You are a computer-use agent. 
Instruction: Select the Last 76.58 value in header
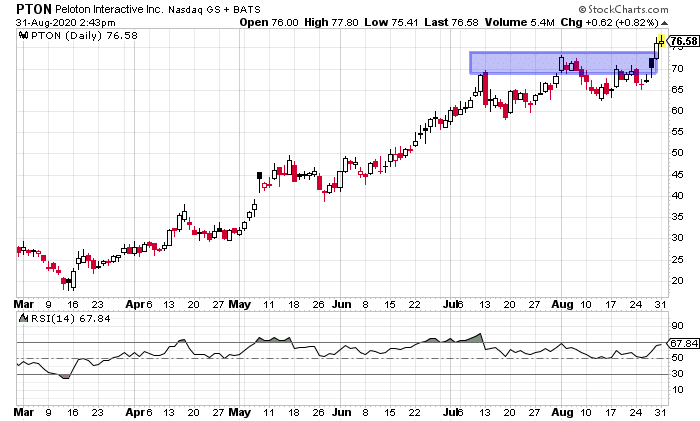click(x=451, y=22)
